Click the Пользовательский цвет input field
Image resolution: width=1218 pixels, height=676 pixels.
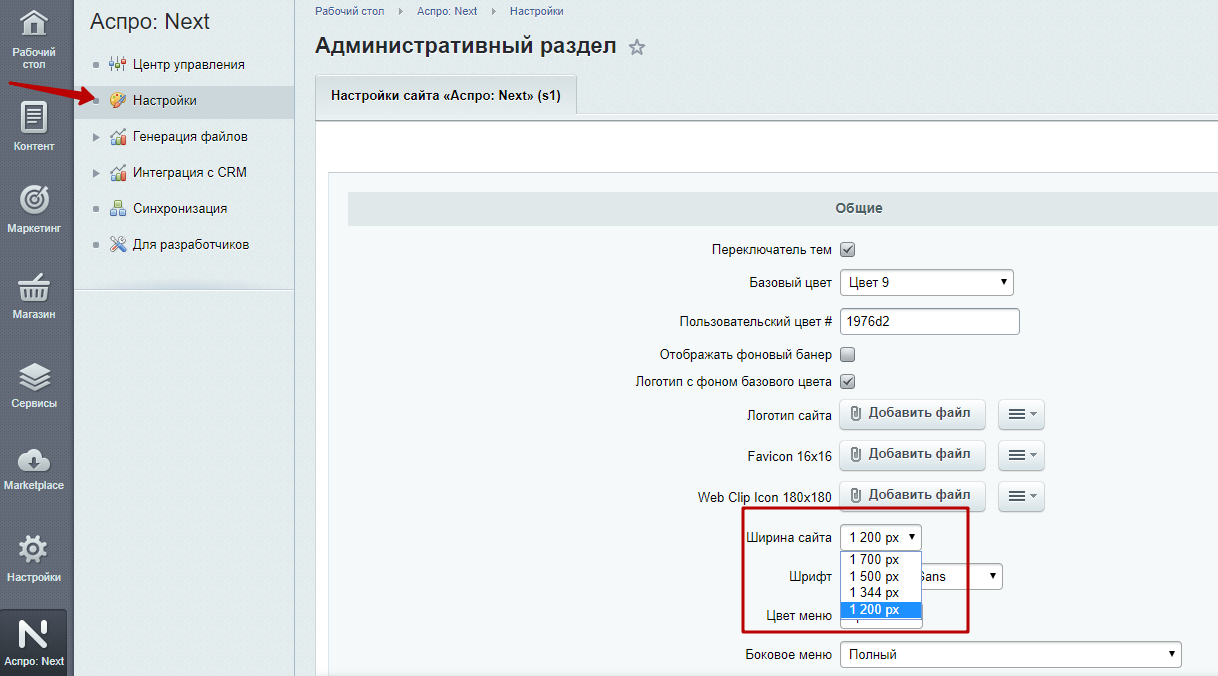[x=929, y=321]
